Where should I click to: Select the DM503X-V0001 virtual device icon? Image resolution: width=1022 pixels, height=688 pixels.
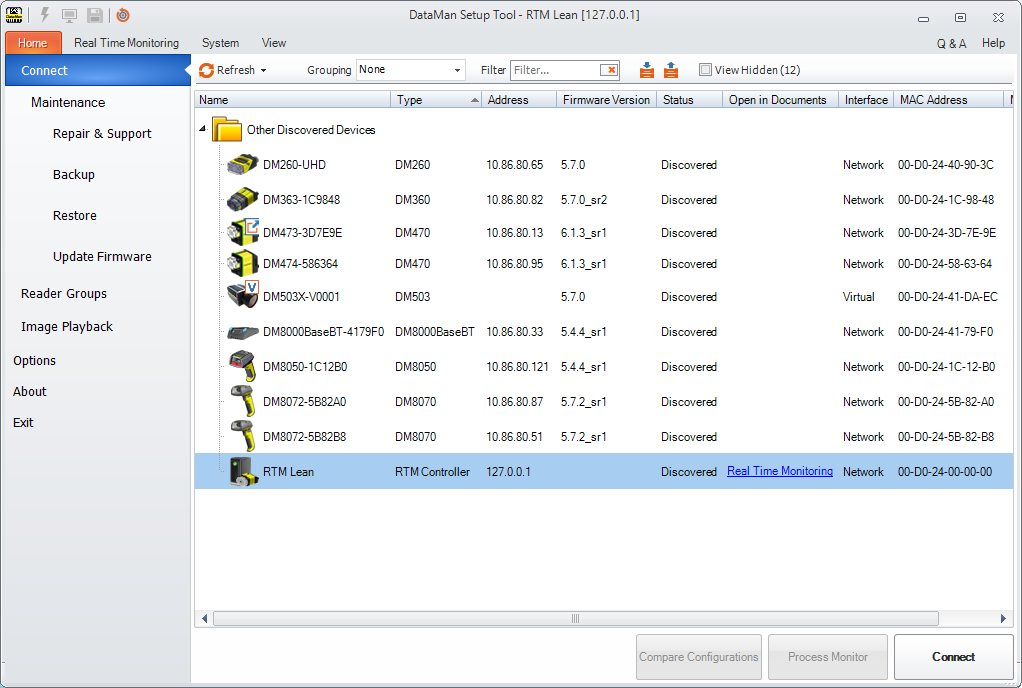point(243,296)
